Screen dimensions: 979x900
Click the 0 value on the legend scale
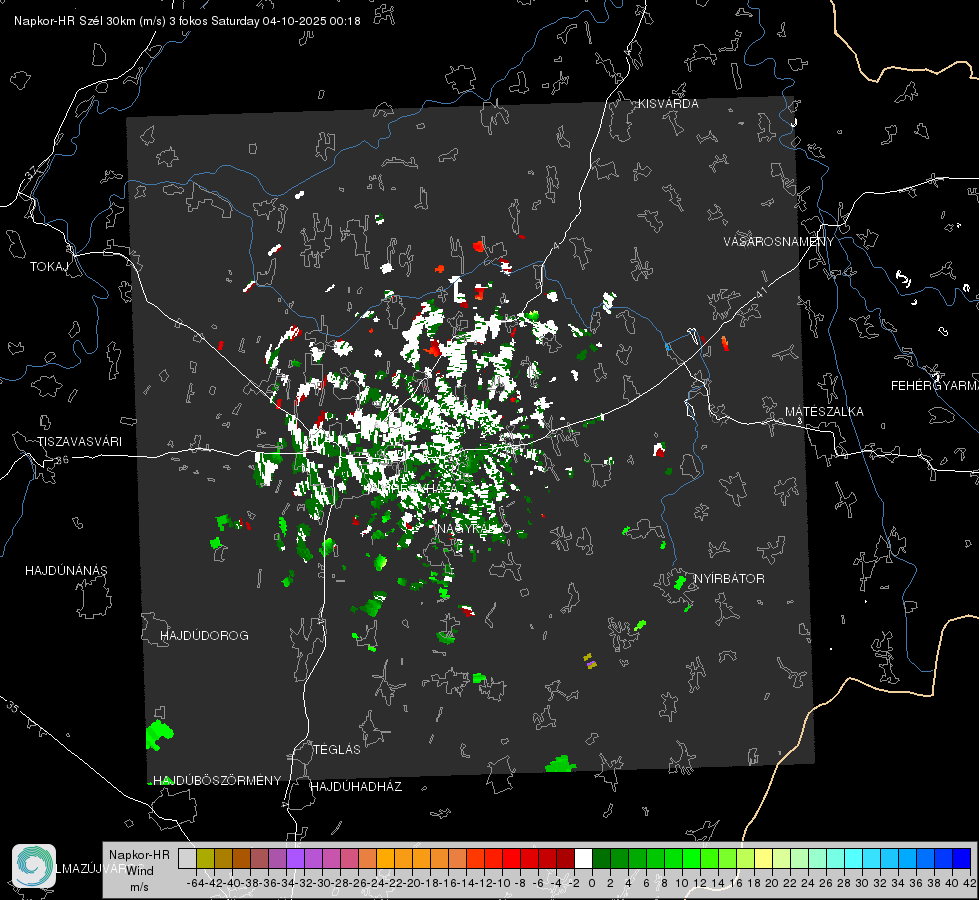click(592, 883)
